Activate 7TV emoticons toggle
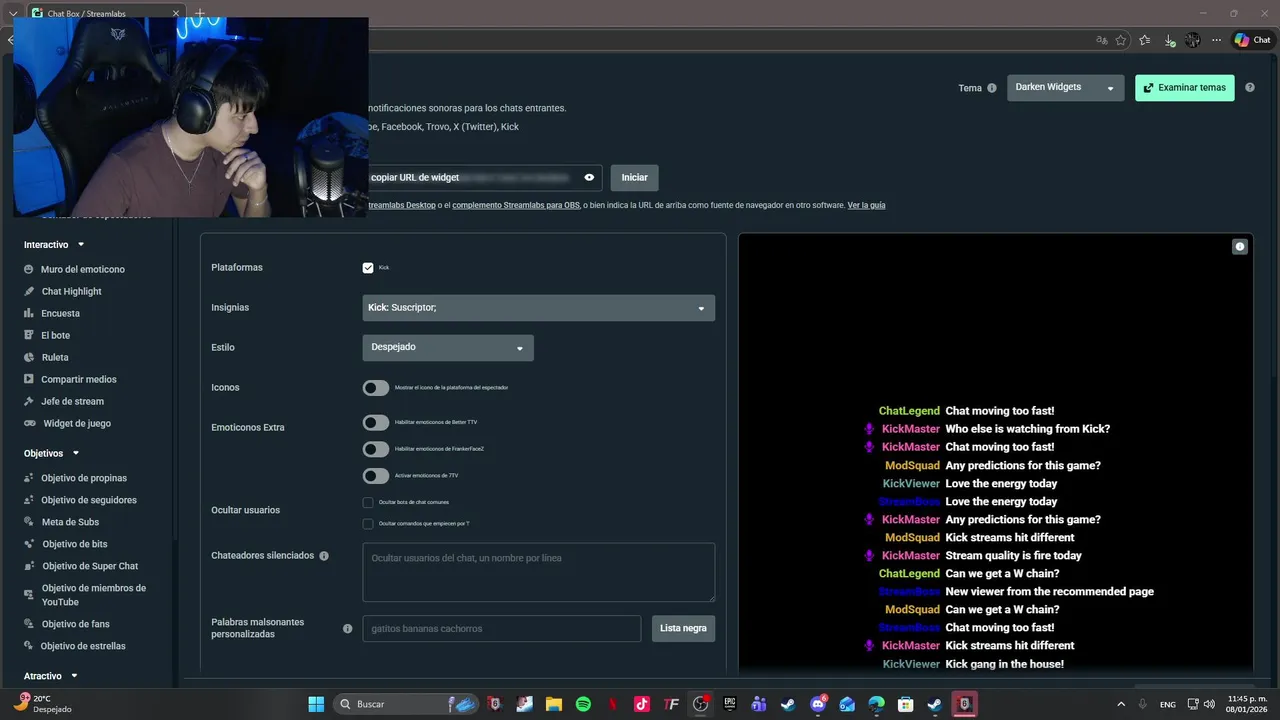 [376, 476]
